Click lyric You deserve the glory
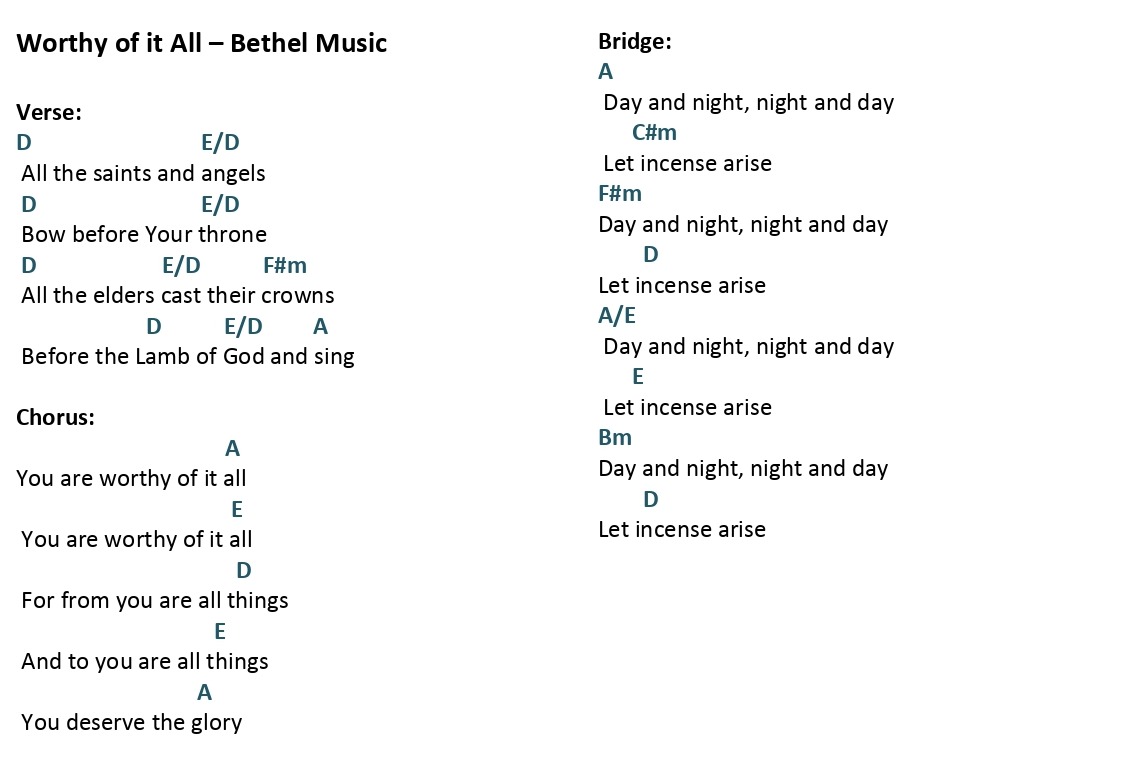 [132, 722]
